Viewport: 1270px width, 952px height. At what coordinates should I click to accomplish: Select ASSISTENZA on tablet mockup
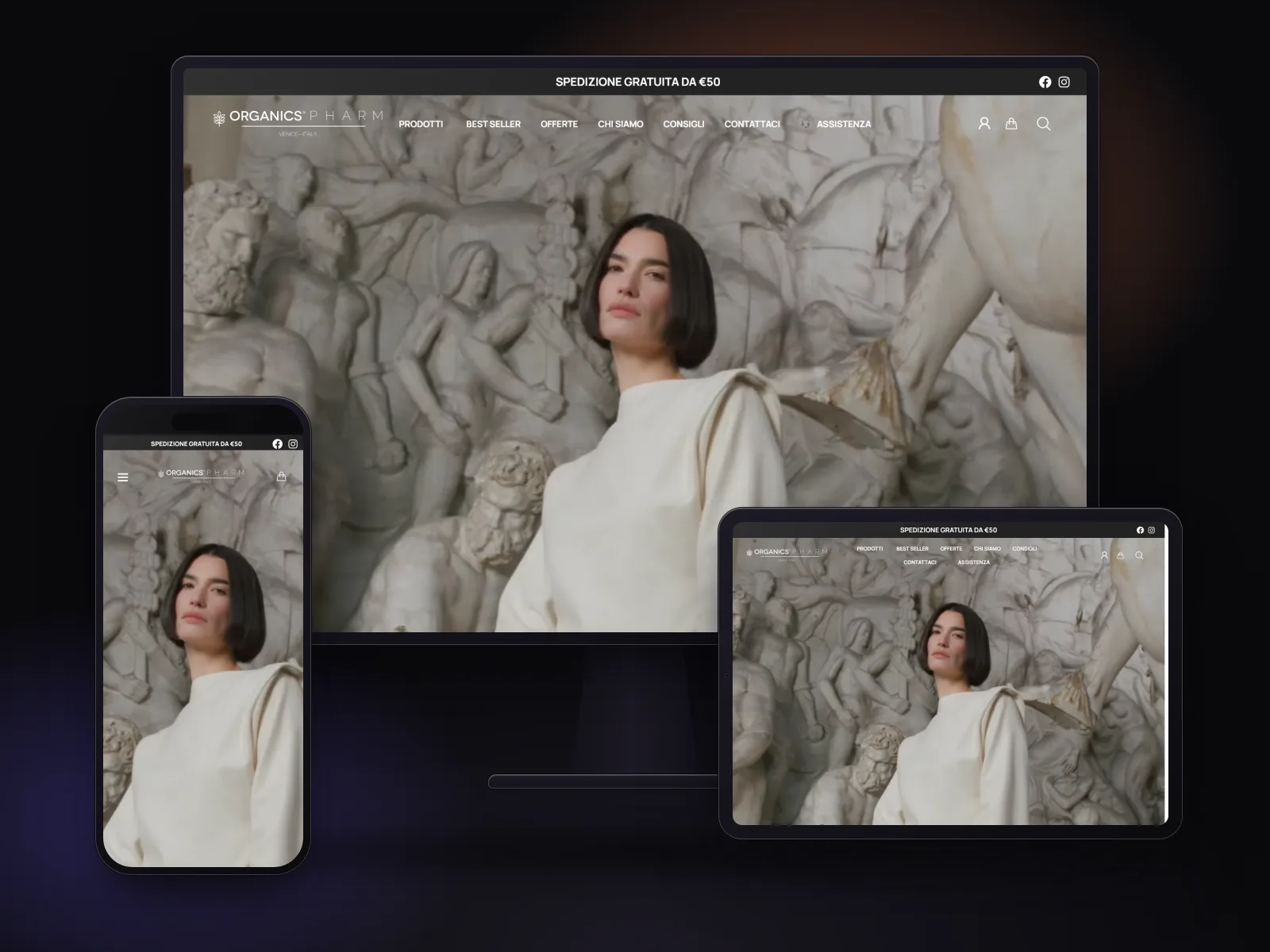click(x=974, y=562)
